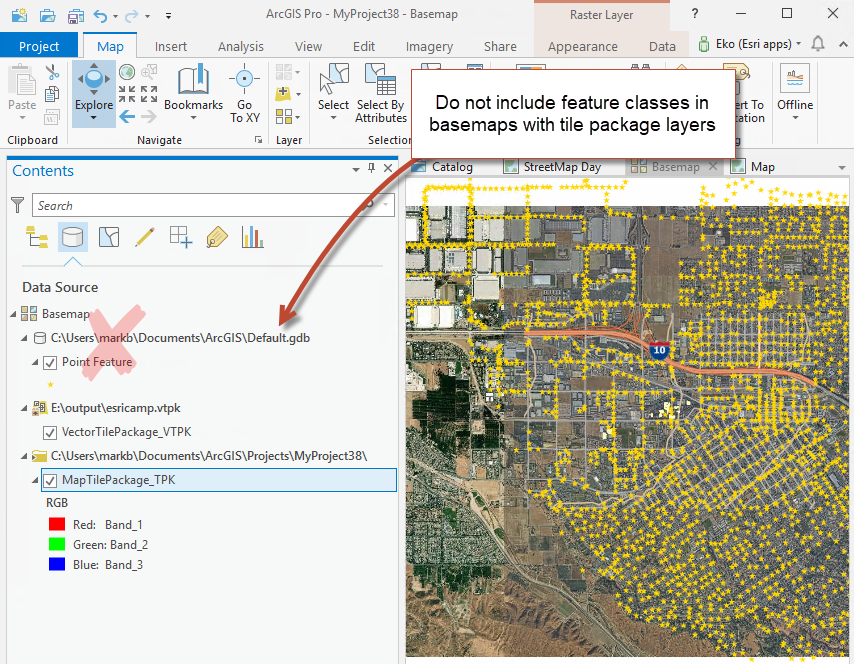This screenshot has height=664, width=854.
Task: Collapse the Default.gdb data source node
Action: (x=24, y=338)
